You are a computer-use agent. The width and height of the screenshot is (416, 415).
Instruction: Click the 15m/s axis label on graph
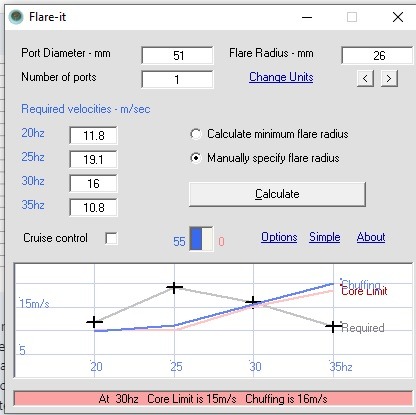pyautogui.click(x=34, y=304)
